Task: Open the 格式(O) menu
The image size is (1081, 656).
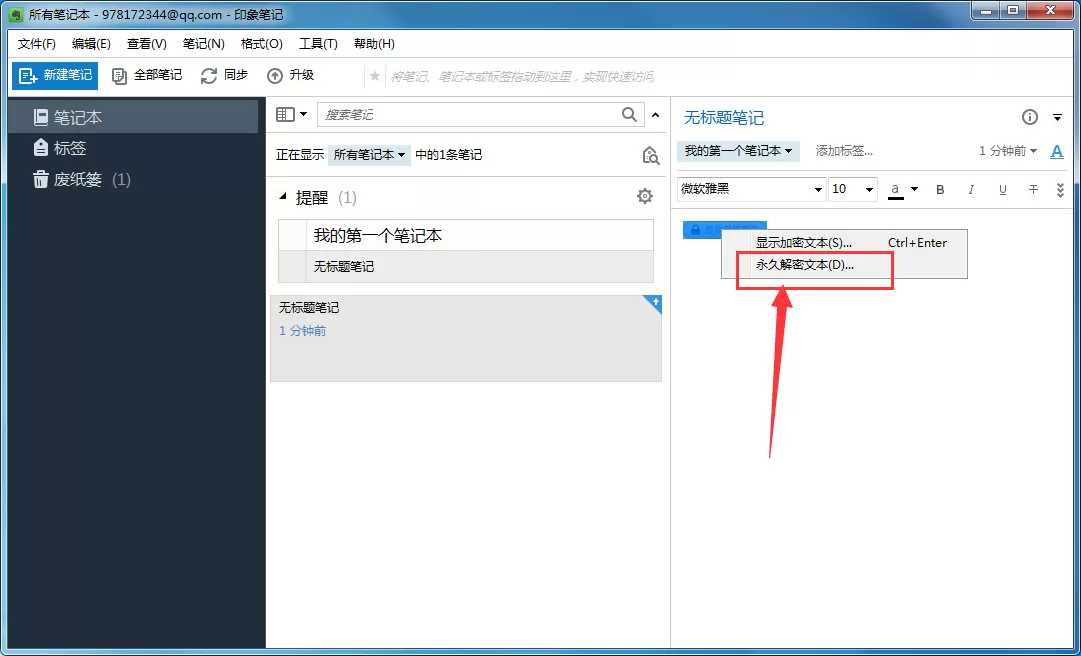Action: click(x=261, y=44)
